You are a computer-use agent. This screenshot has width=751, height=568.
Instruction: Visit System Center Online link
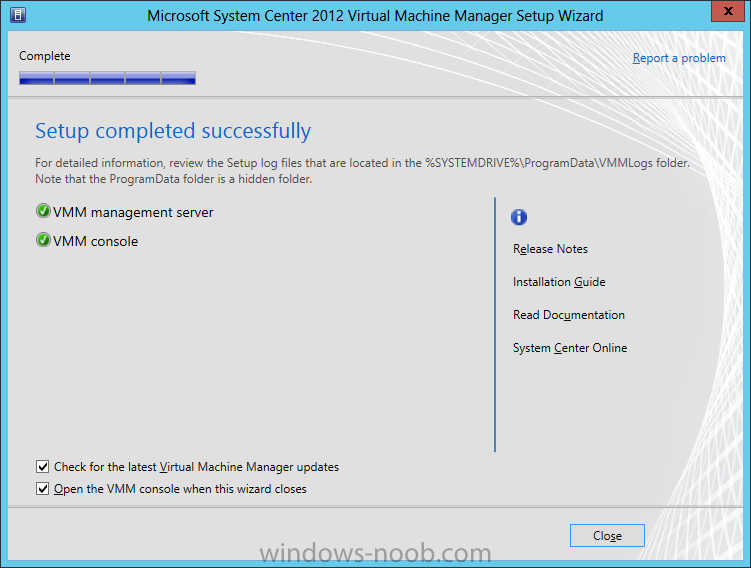pos(570,348)
